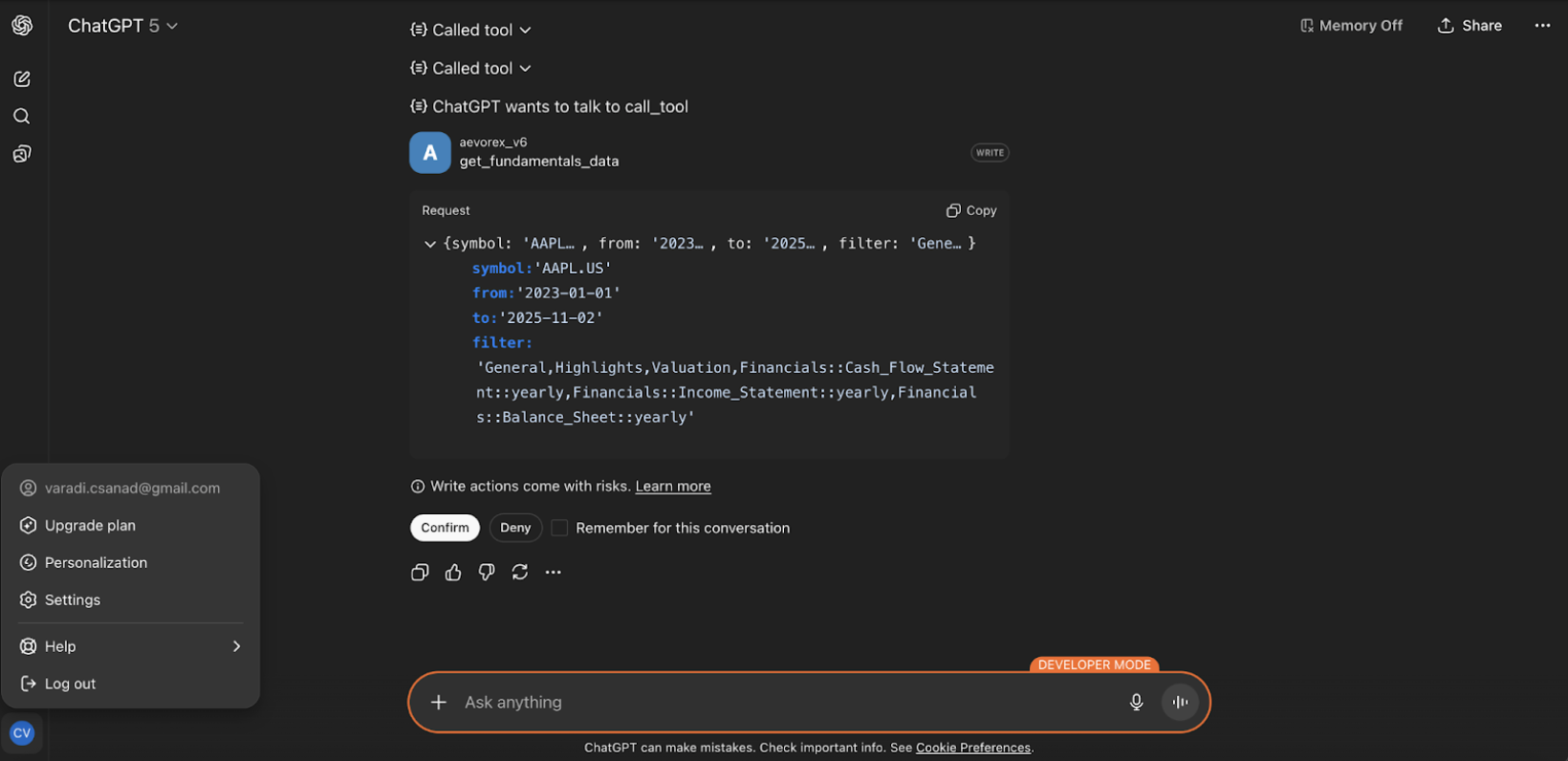Choose Log out from account menu

pyautogui.click(x=131, y=685)
